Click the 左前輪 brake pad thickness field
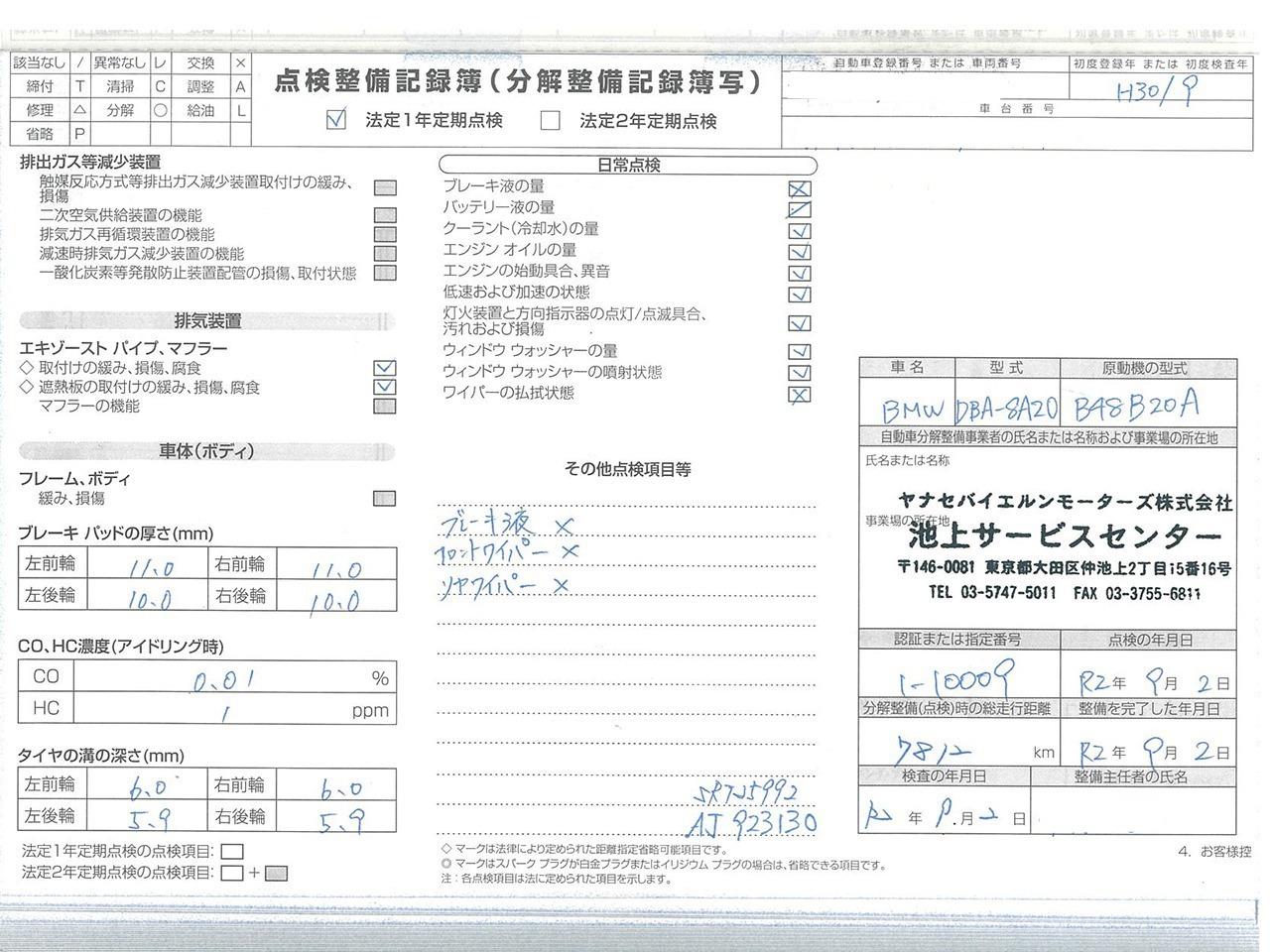The image size is (1270, 952). (143, 566)
